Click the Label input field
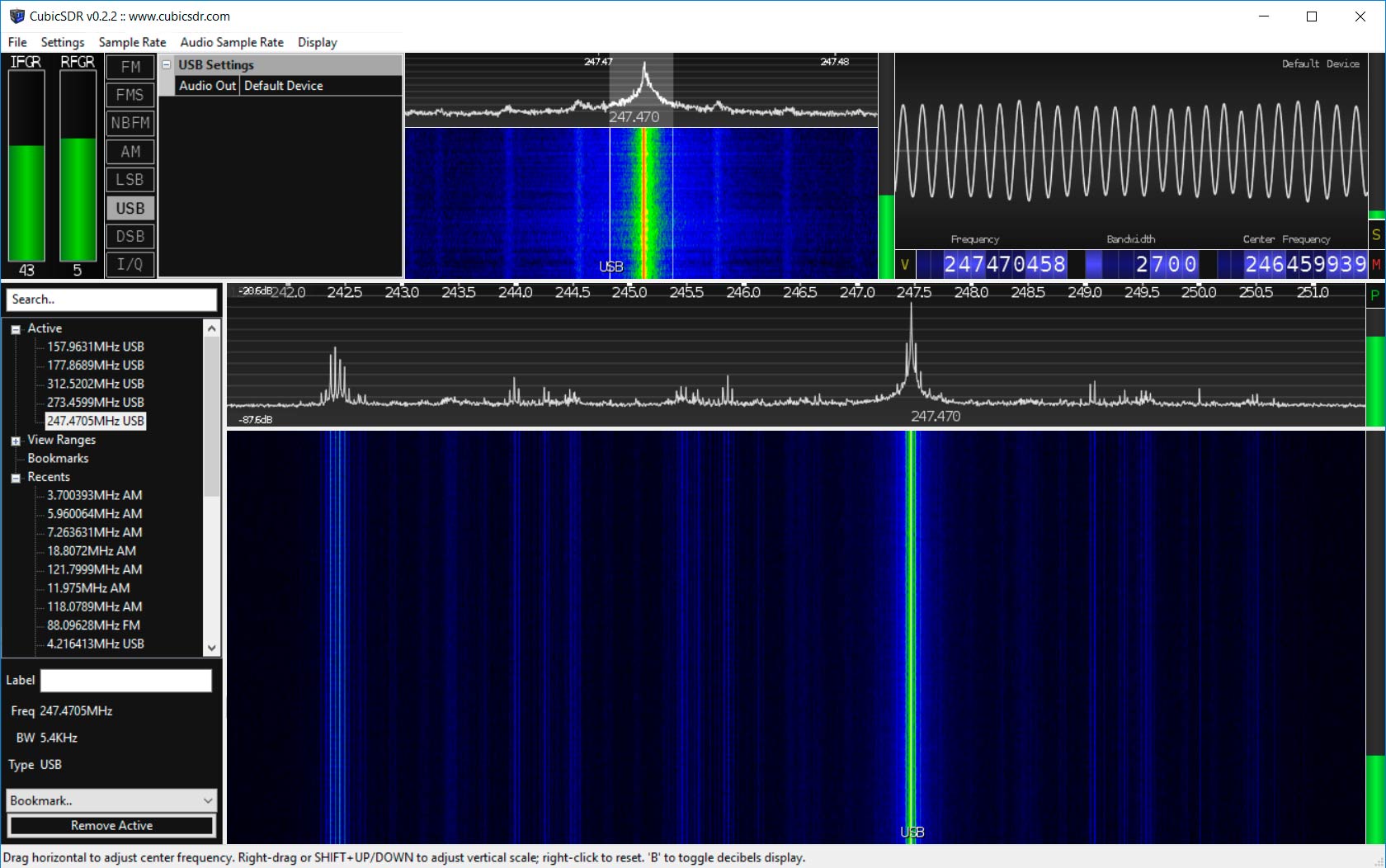Viewport: 1386px width, 868px height. [126, 681]
